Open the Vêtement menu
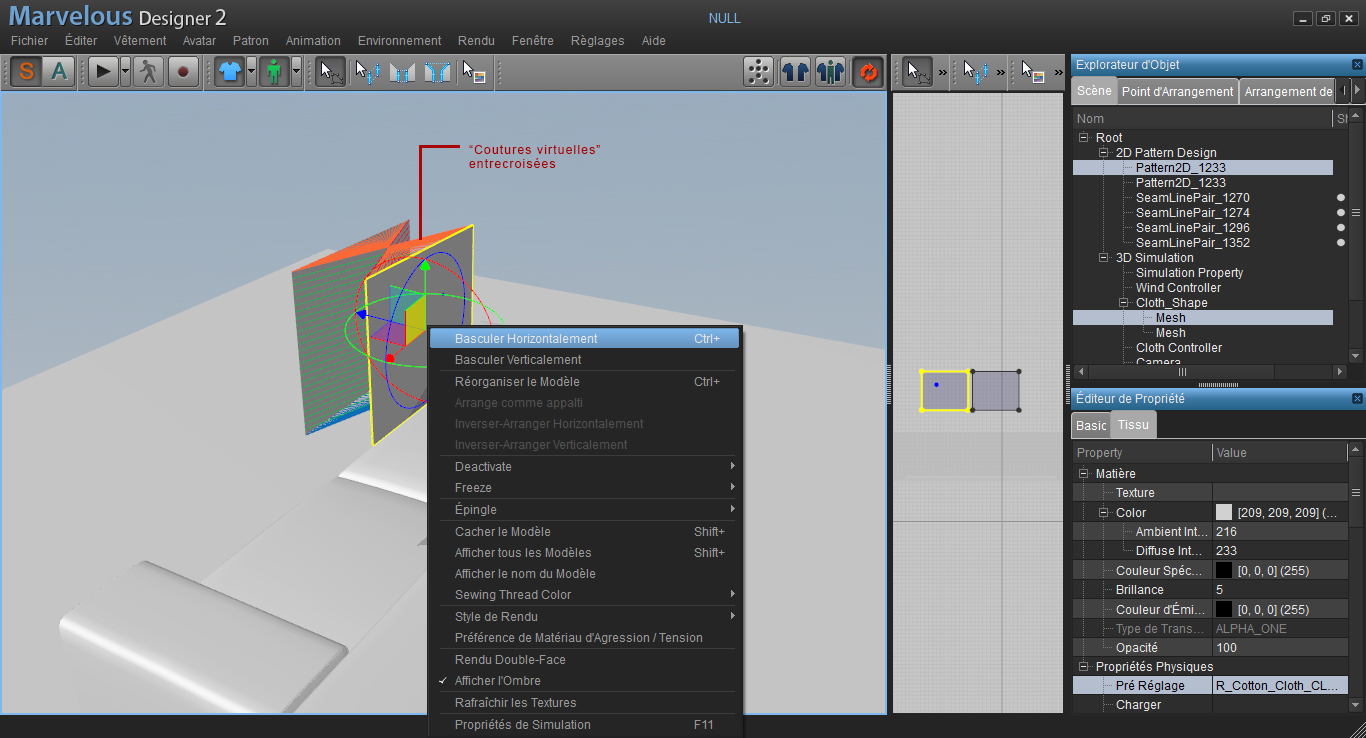The height and width of the screenshot is (738, 1366). pos(140,41)
